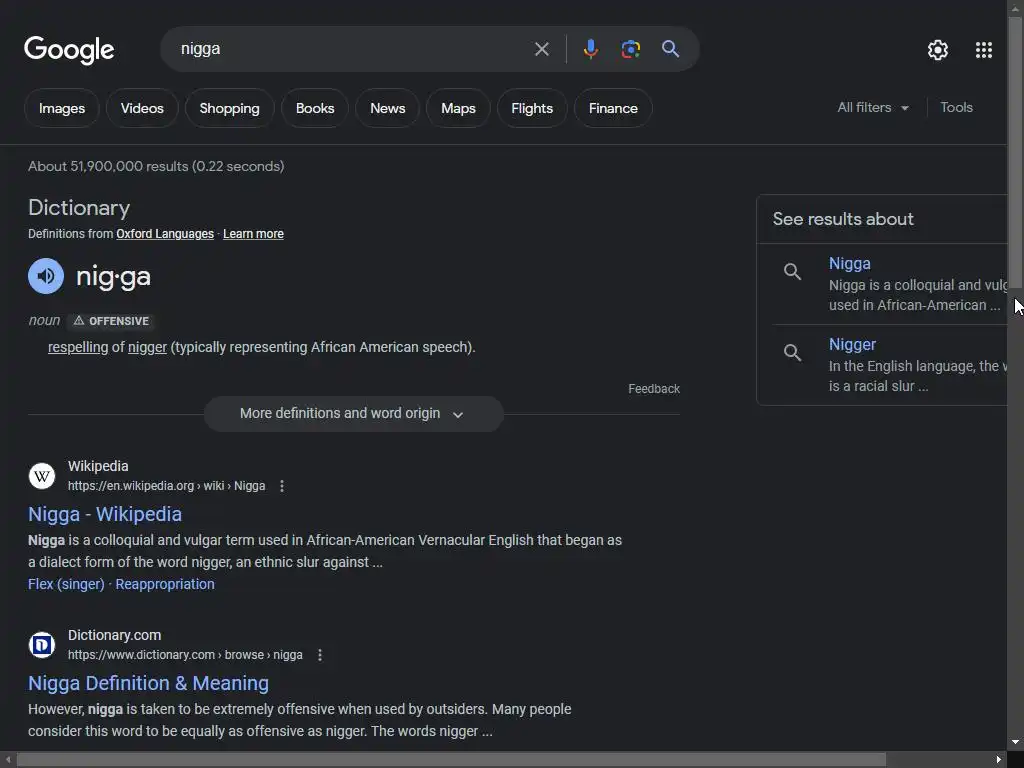Switch to the Flights filter
The image size is (1024, 768).
(x=532, y=108)
